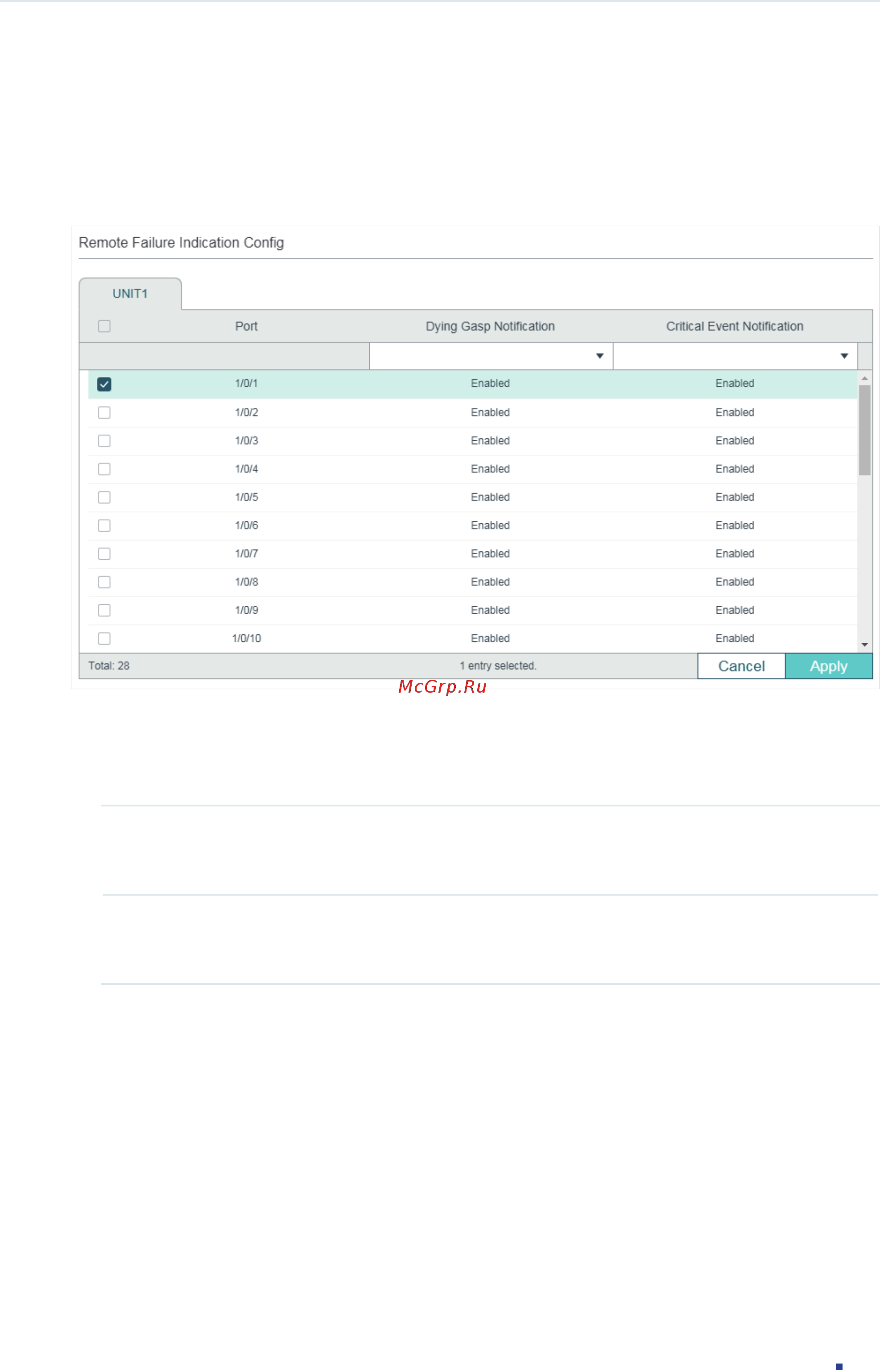
Task: Check the checkbox for port 1/0/6
Action: click(x=104, y=526)
